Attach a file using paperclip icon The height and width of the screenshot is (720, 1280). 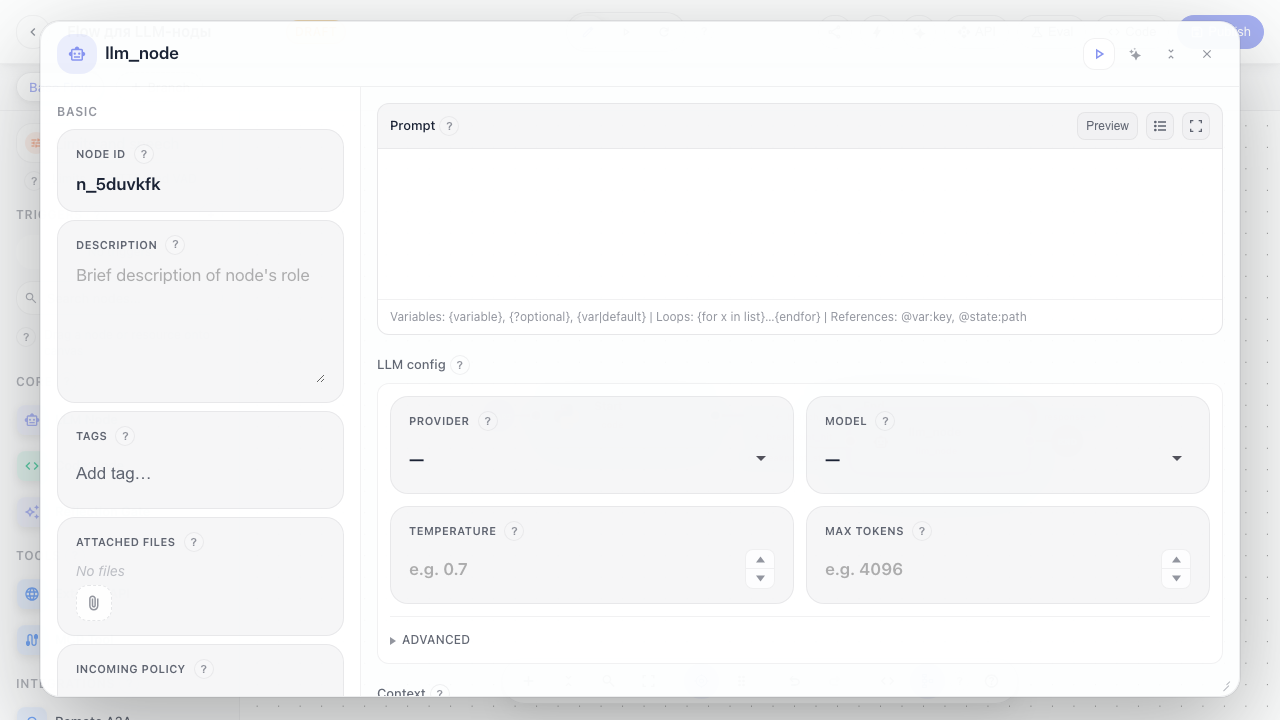tap(94, 603)
